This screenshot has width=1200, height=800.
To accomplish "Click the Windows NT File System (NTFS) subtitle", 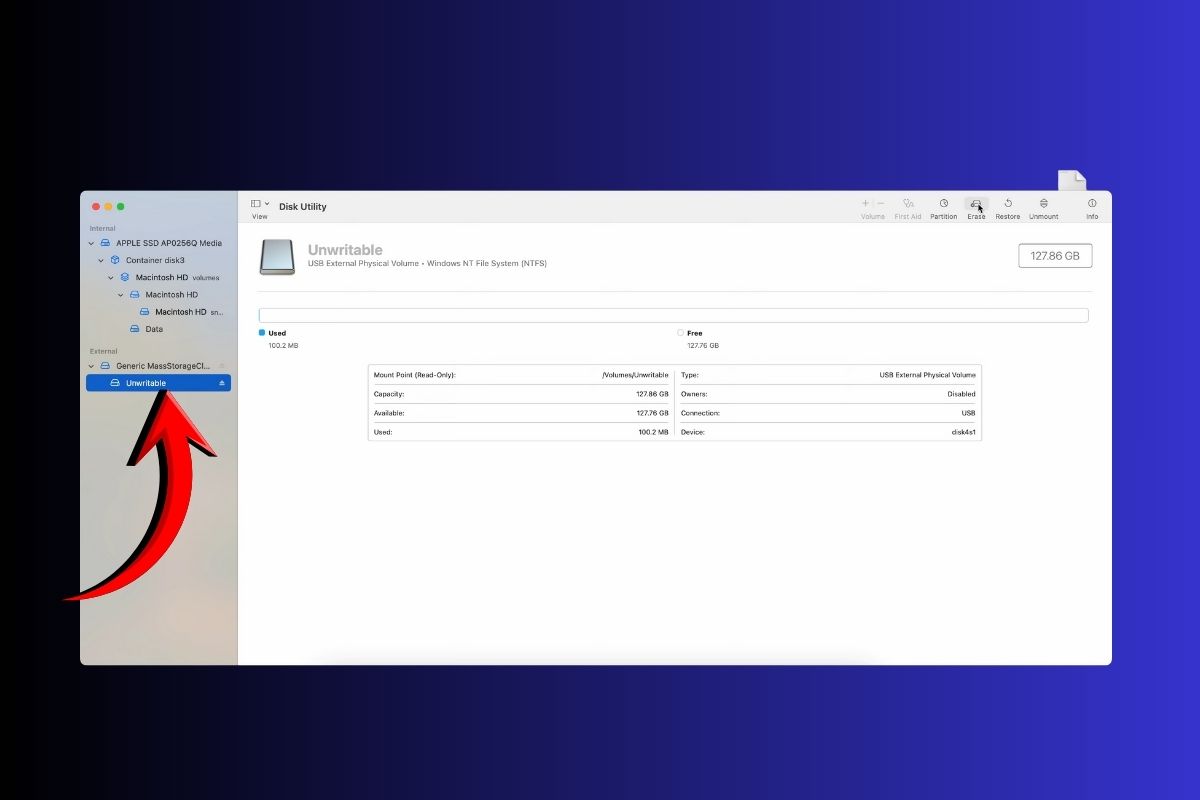I will tap(487, 264).
